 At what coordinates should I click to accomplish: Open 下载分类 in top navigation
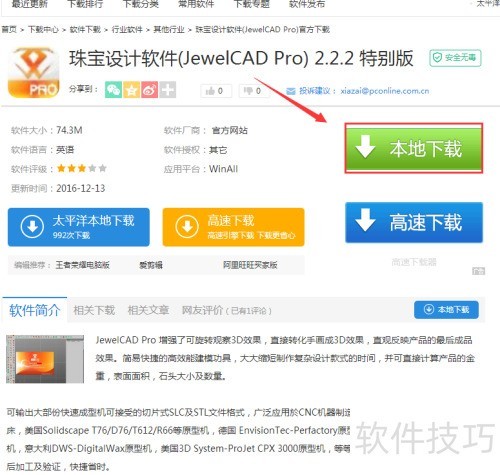tap(141, 4)
